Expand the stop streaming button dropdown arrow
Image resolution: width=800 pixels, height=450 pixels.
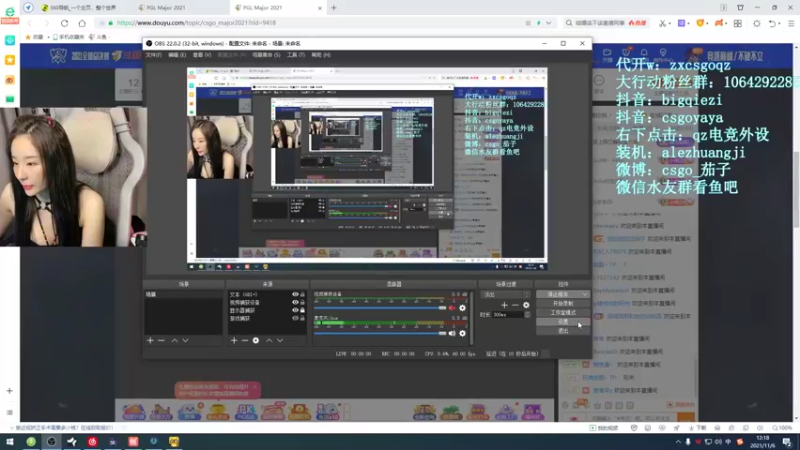point(585,294)
